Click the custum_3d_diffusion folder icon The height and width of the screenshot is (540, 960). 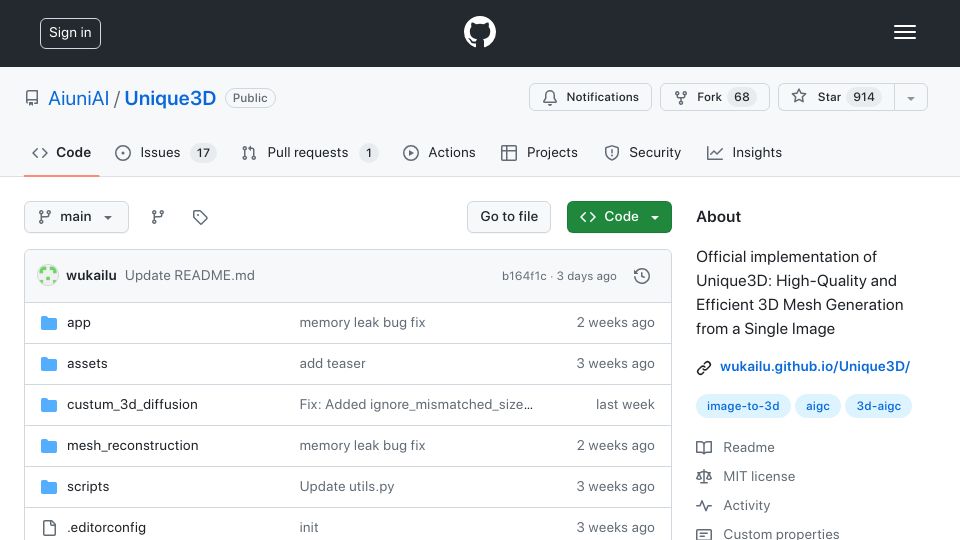click(49, 405)
